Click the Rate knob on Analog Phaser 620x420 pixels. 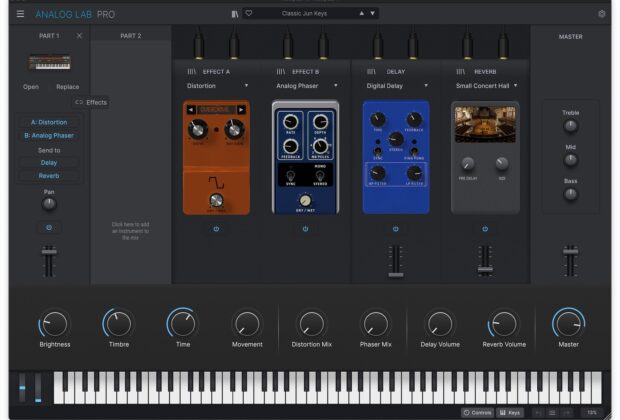[291, 122]
